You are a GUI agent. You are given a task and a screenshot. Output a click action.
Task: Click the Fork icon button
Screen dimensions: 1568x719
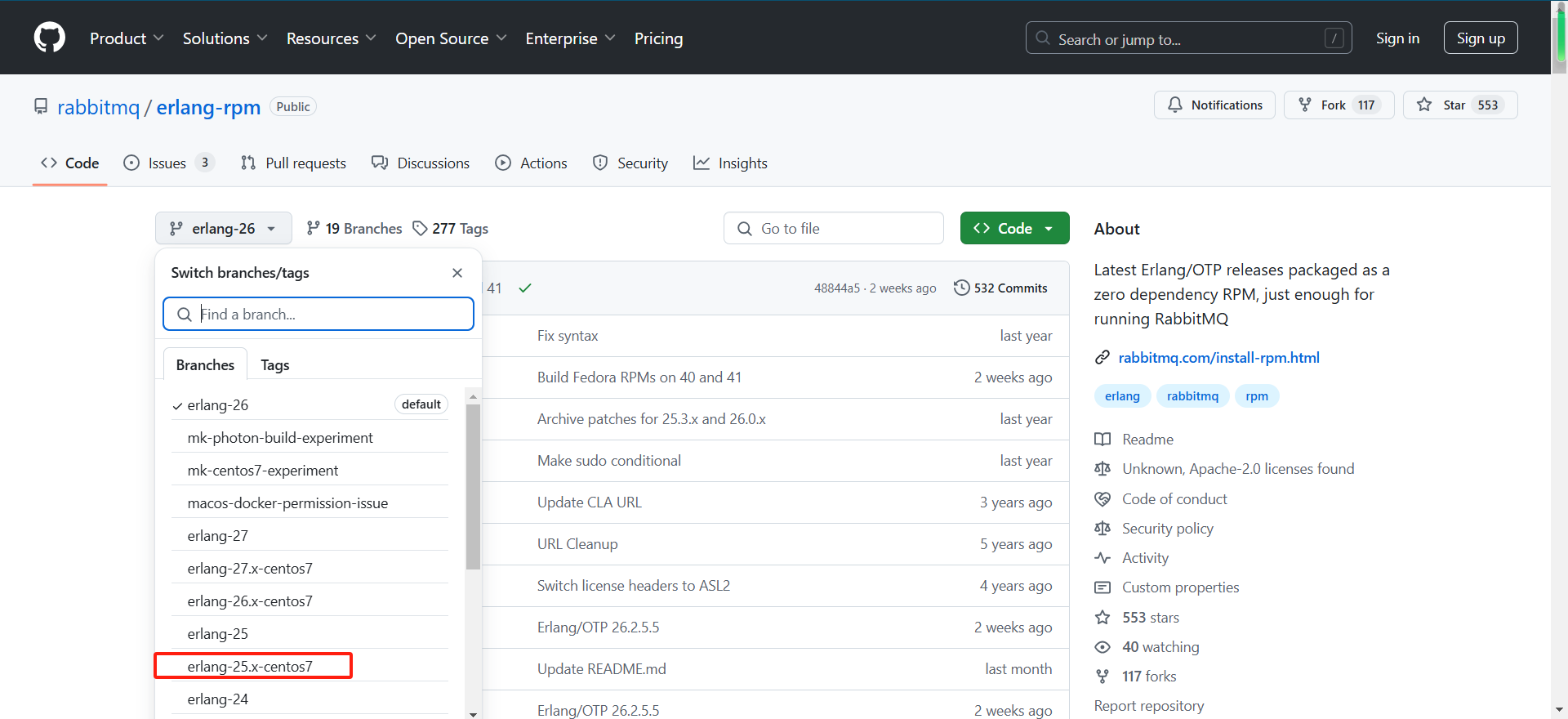(x=1305, y=105)
